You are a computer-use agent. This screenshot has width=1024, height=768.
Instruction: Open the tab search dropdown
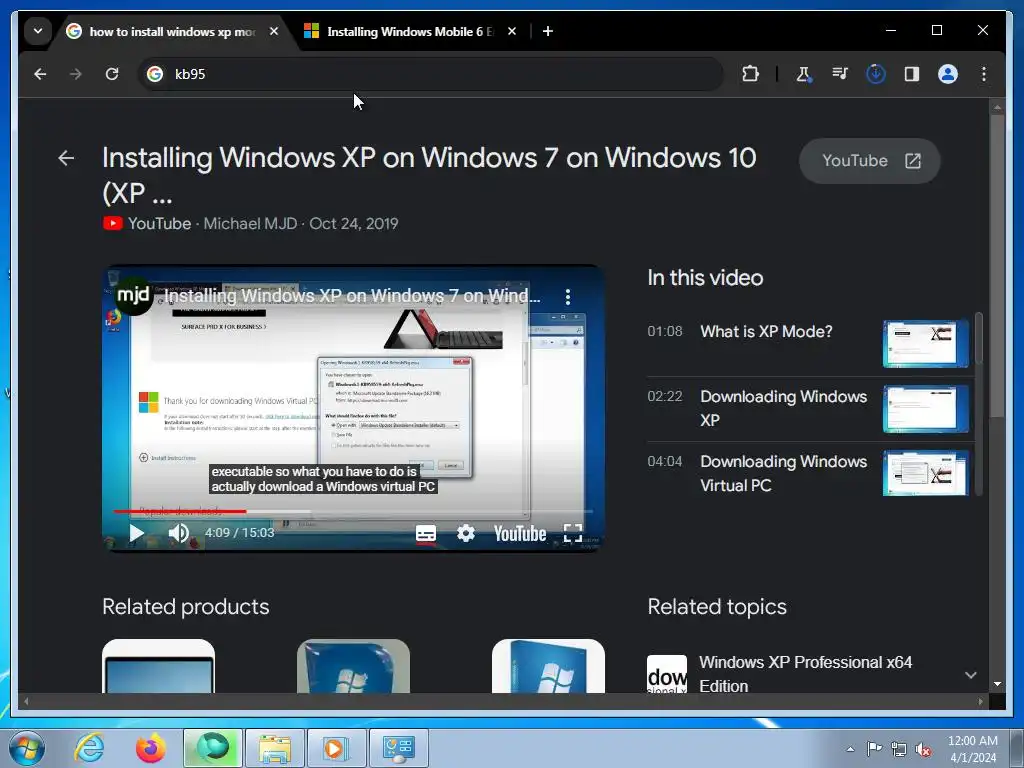point(38,31)
